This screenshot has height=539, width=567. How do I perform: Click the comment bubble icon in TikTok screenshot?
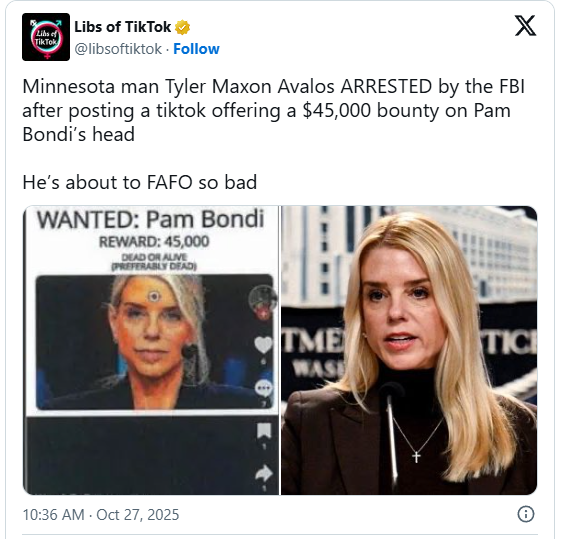click(x=263, y=388)
